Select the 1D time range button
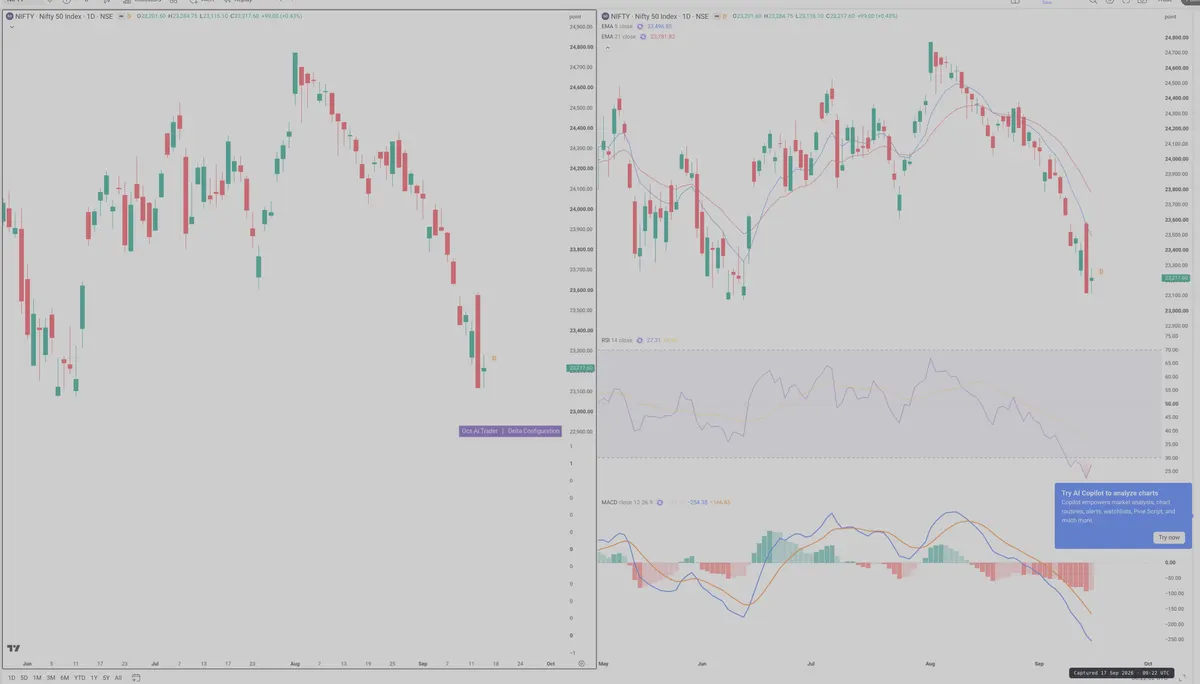1200x684 pixels. [11, 678]
